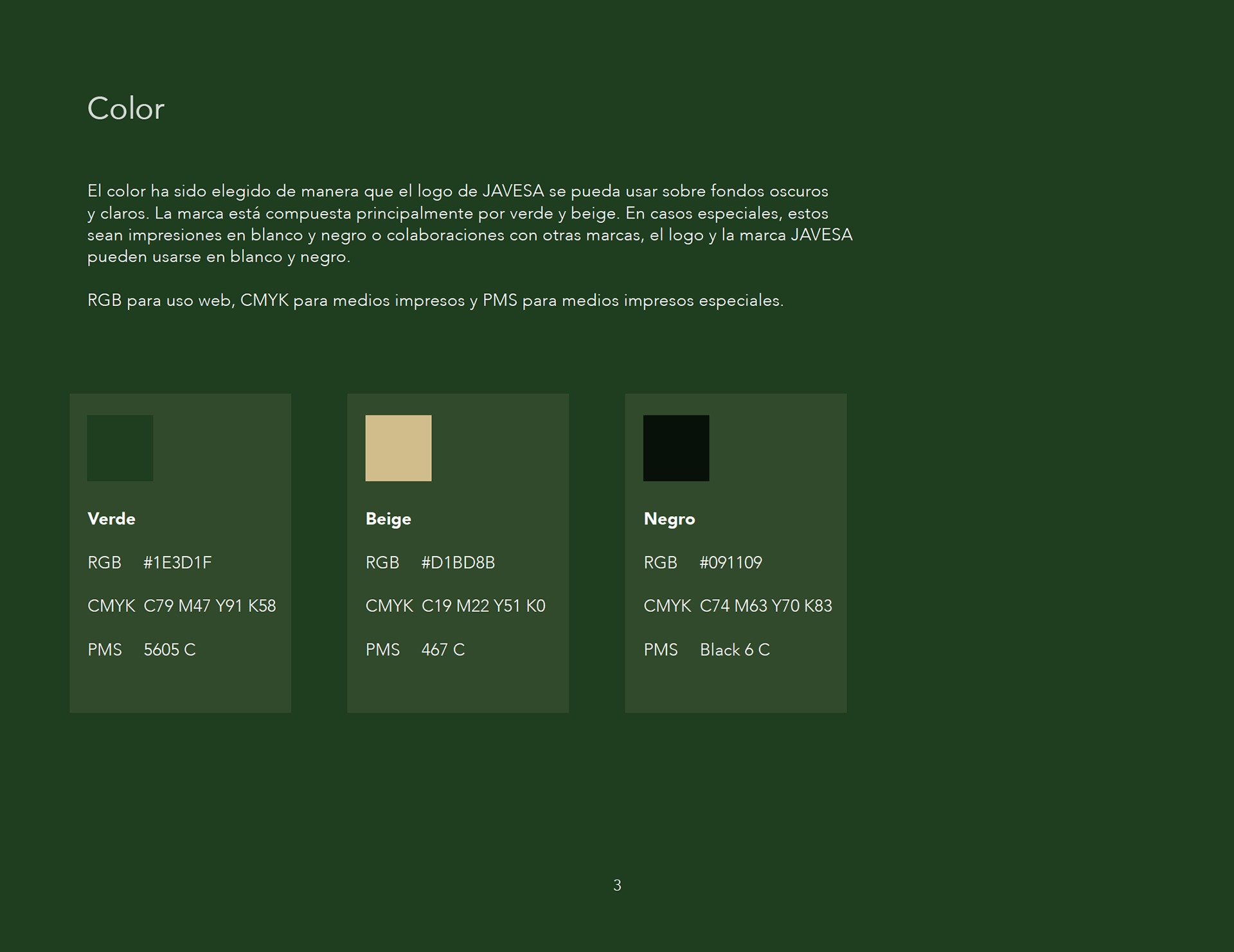The width and height of the screenshot is (1234, 952).
Task: Click the Verde label text
Action: [x=111, y=519]
